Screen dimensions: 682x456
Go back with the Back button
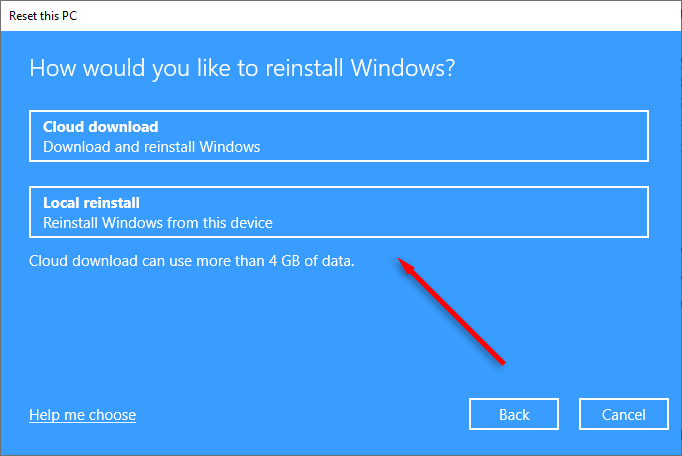point(514,415)
